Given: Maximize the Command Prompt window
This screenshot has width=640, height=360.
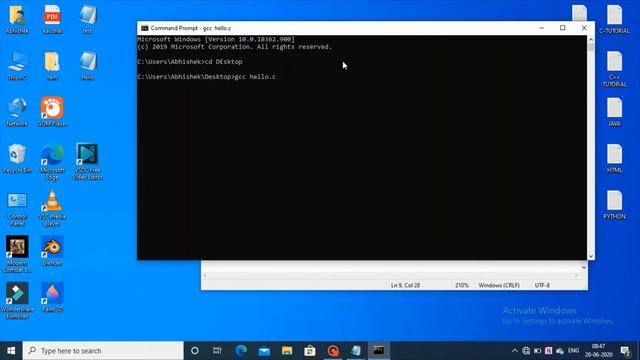Looking at the screenshot, I should (x=563, y=28).
